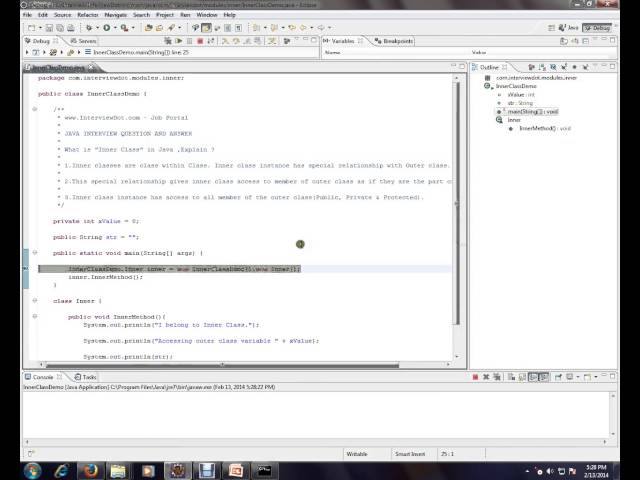This screenshot has height=480, width=640.
Task: Toggle Sort in the Outline view toolbar
Action: pyautogui.click(x=542, y=67)
